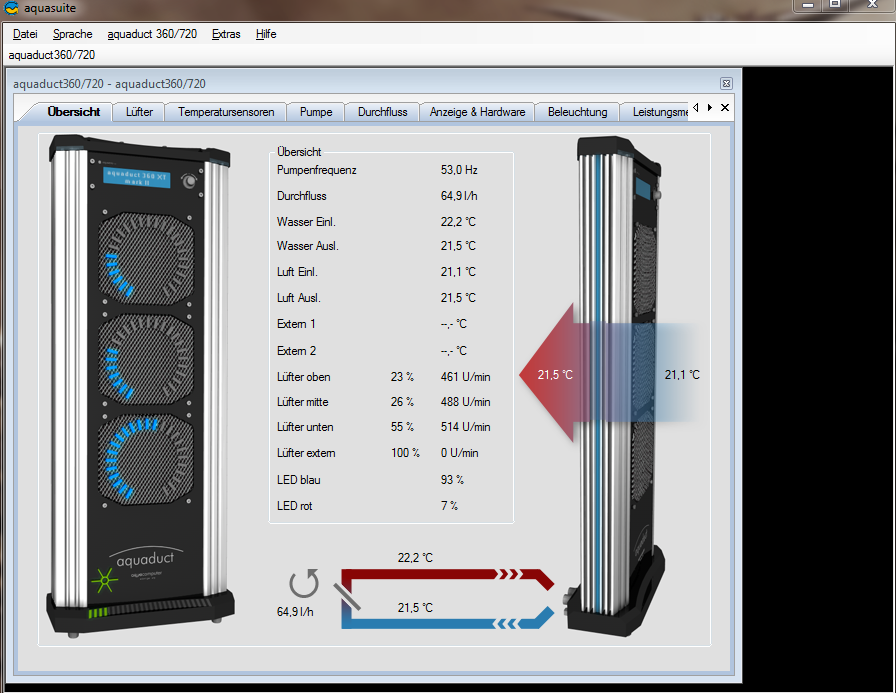Click the 64,9 l/h label under flow icon
The width and height of the screenshot is (896, 693).
point(295,612)
